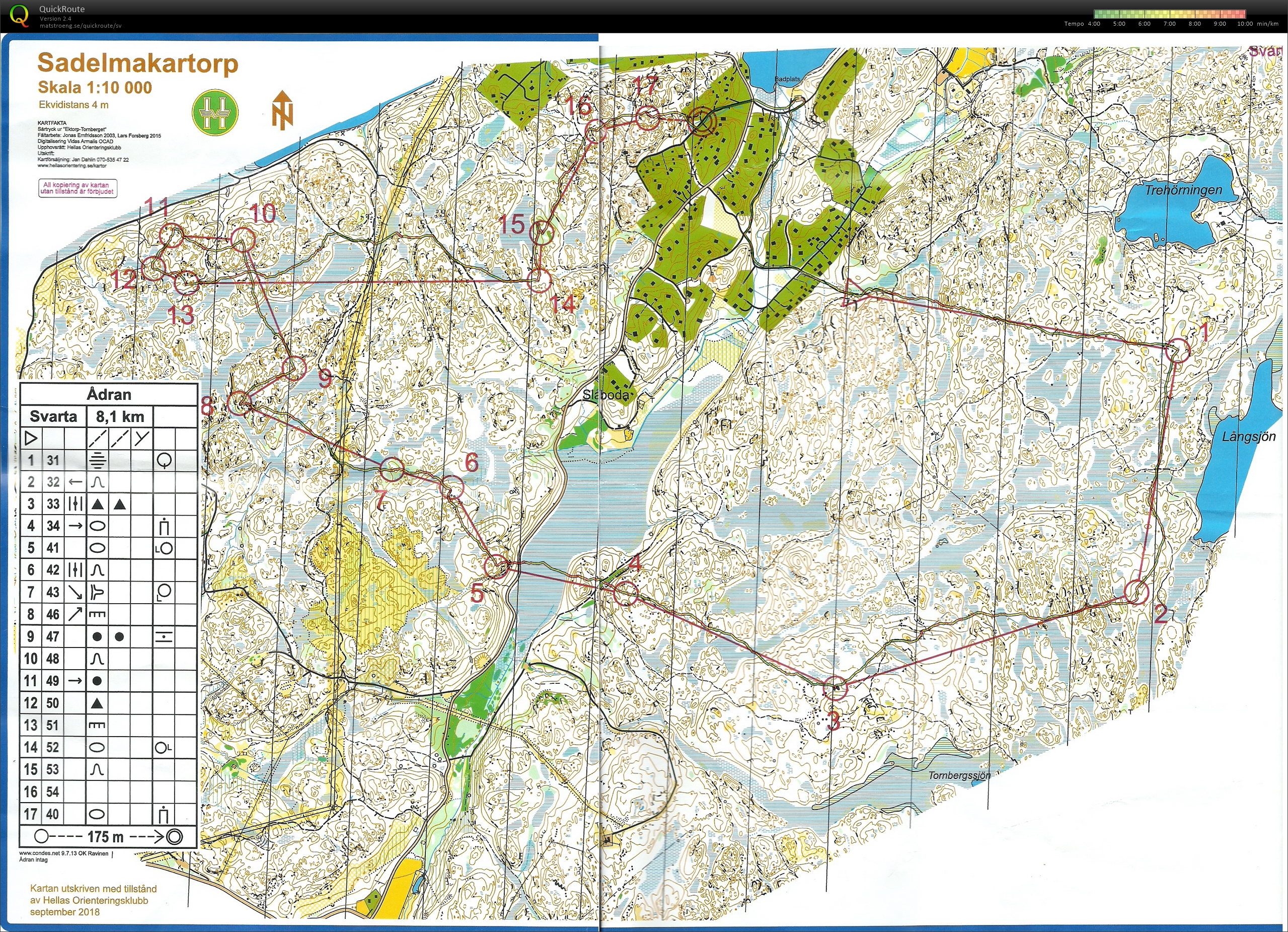Select control circle 5 on the map

click(496, 566)
